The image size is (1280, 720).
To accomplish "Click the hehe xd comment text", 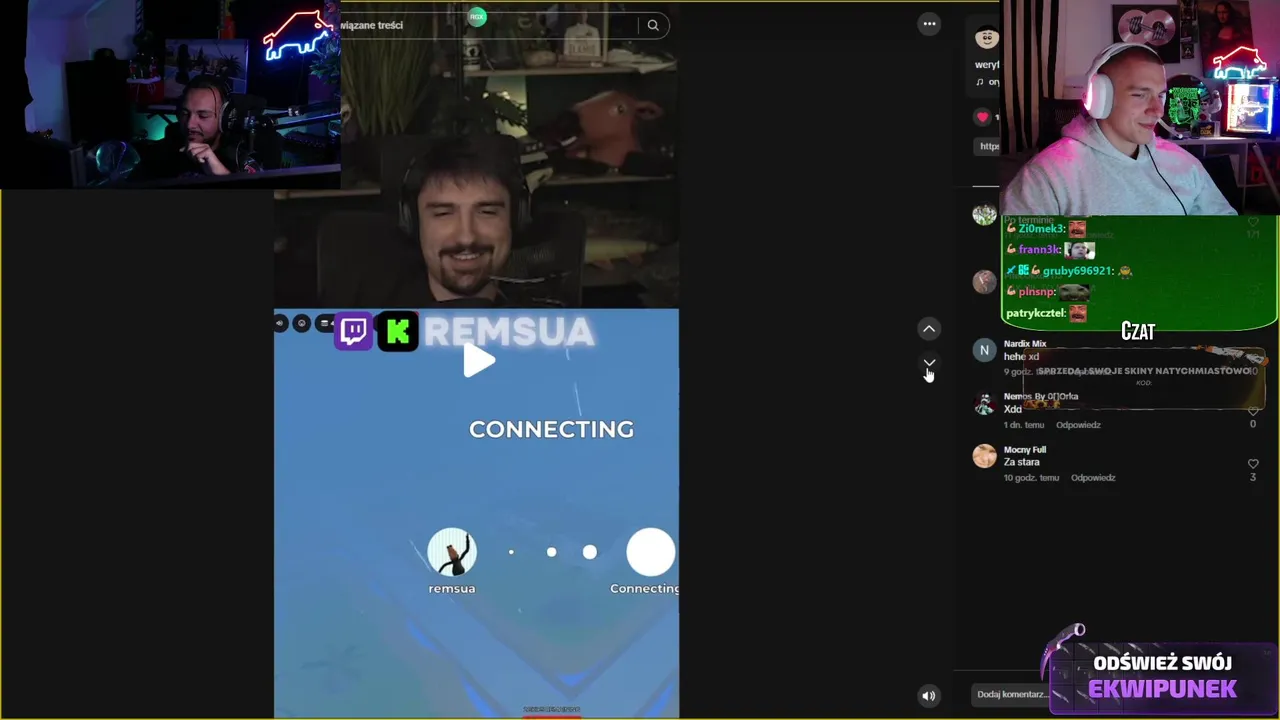I will (1021, 357).
